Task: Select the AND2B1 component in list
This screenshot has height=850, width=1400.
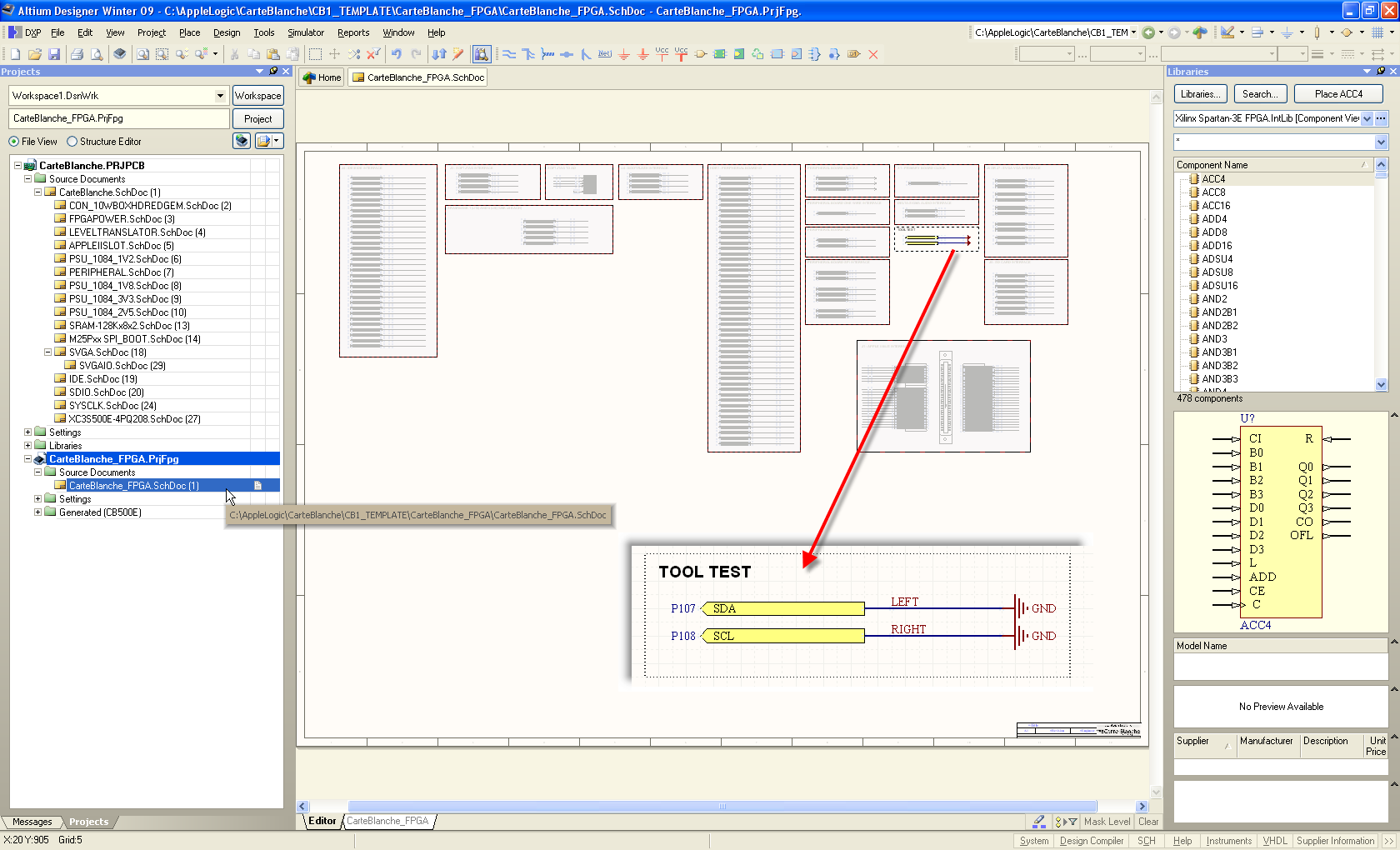Action: click(1219, 312)
